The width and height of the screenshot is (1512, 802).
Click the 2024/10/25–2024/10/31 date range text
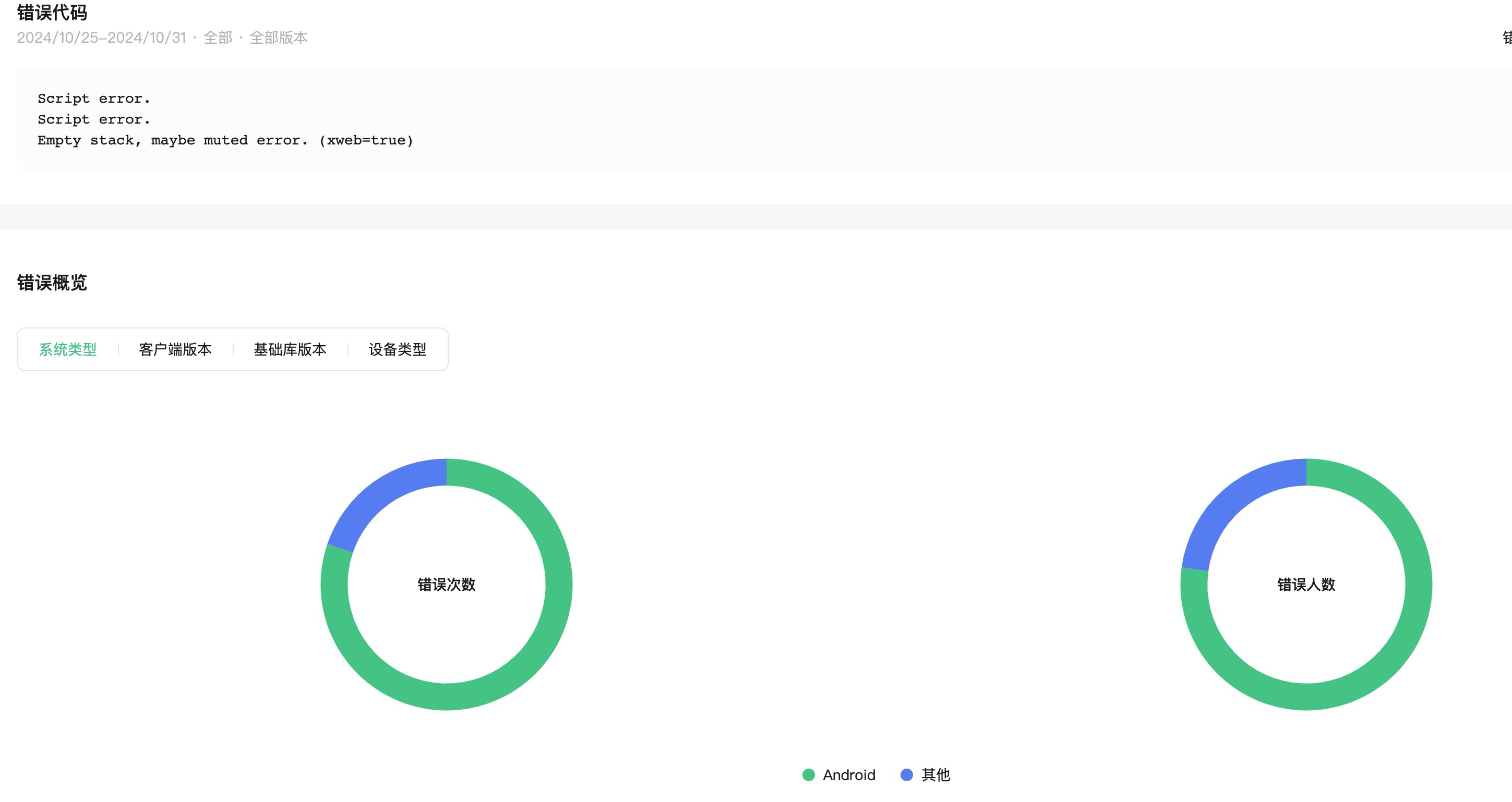click(x=101, y=38)
